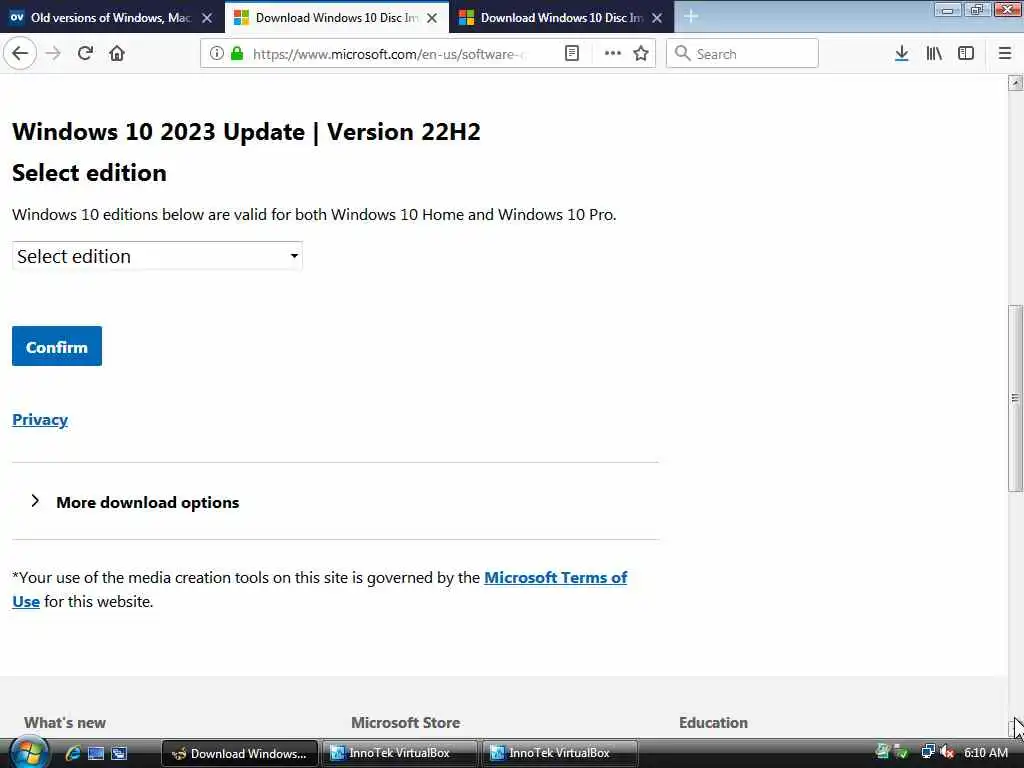
Task: Click the Microsoft Store footer heading
Action: 406,722
